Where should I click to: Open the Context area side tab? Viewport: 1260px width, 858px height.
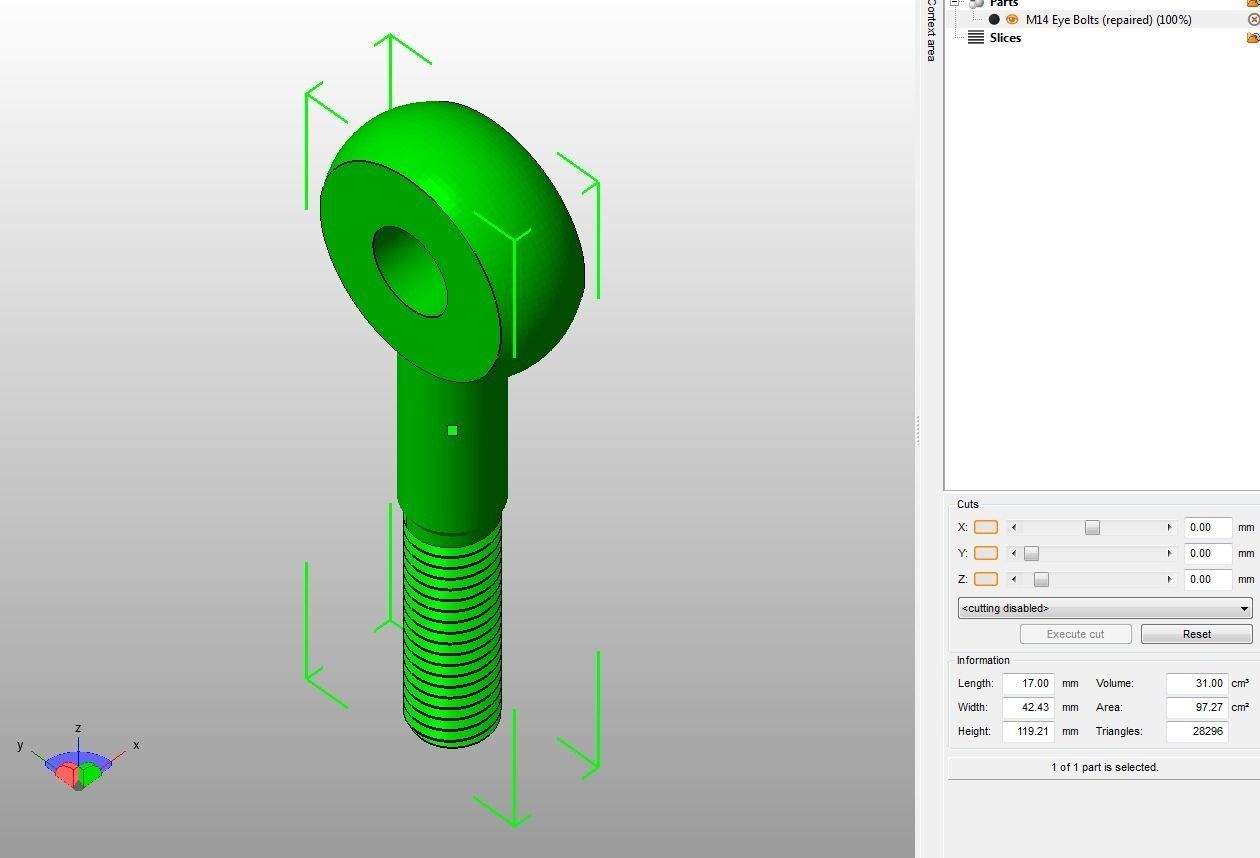click(x=931, y=30)
